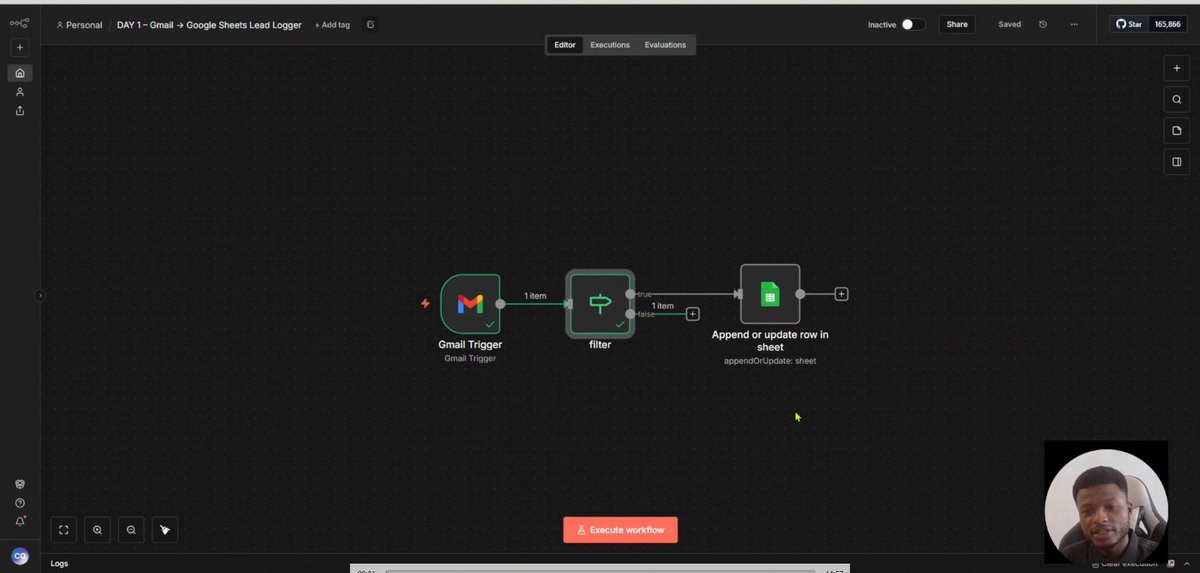
Task: Click the Gmail Trigger output connector dot
Action: point(500,304)
